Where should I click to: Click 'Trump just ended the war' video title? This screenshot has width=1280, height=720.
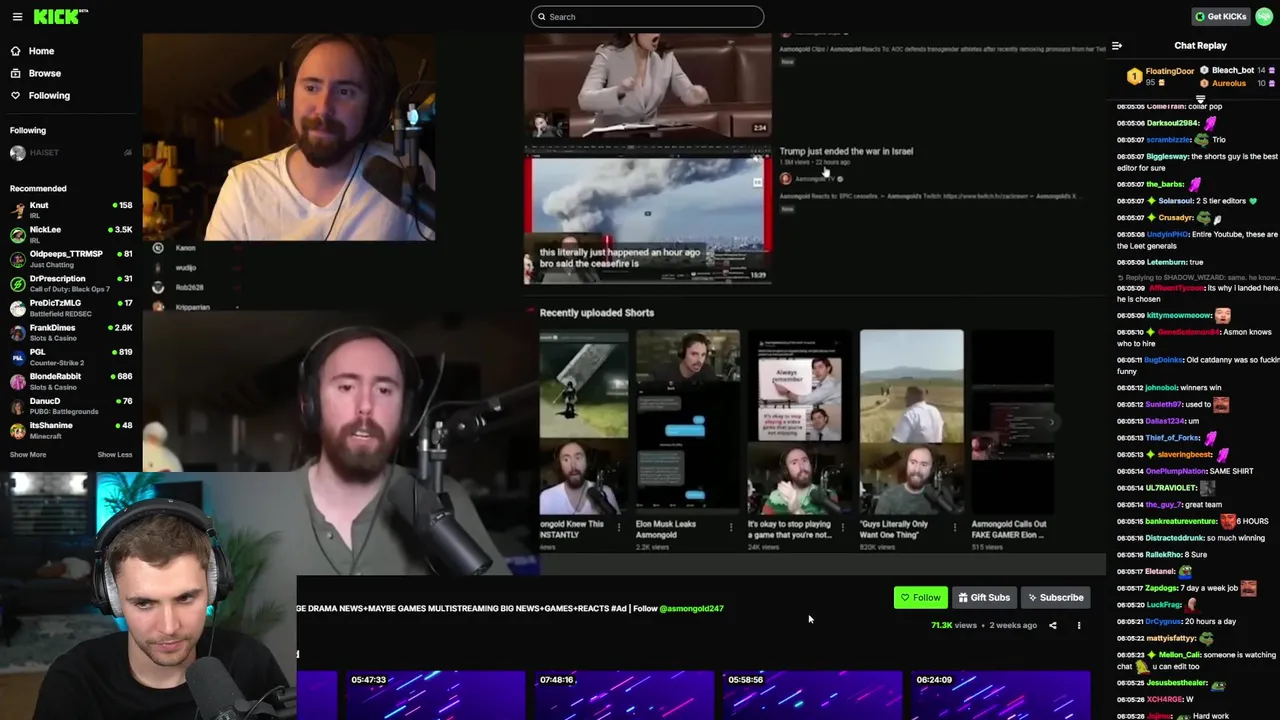coord(846,151)
